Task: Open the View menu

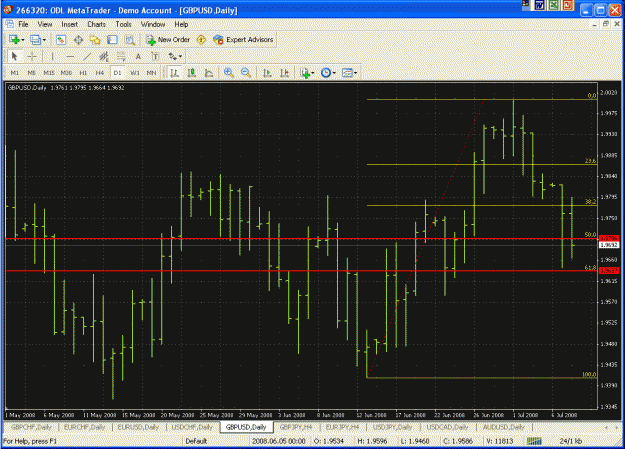Action: click(x=45, y=24)
